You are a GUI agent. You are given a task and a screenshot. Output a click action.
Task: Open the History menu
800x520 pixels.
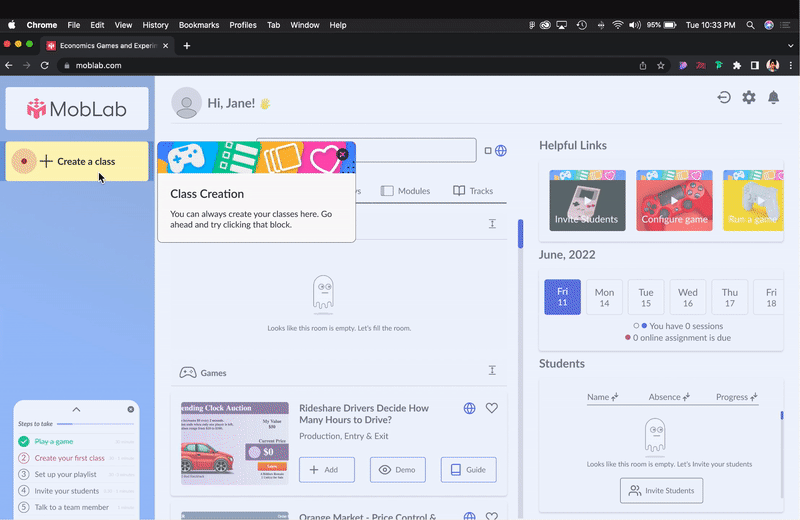click(155, 25)
